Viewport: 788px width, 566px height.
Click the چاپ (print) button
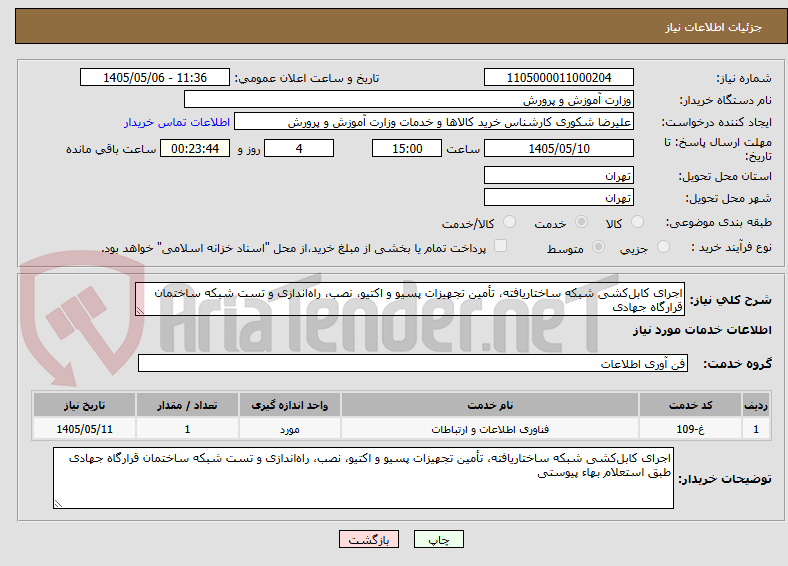(438, 539)
